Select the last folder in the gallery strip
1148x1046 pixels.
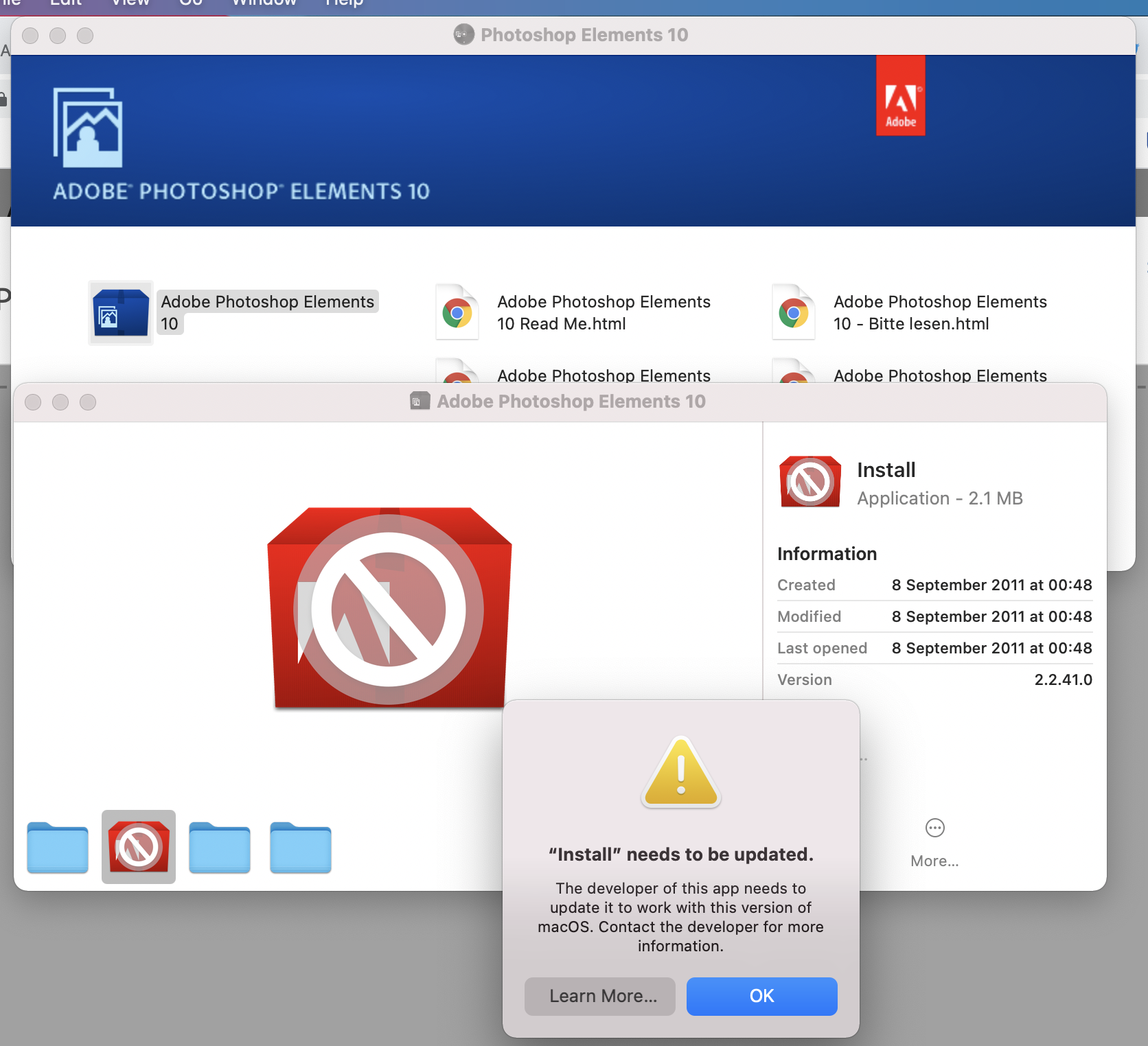click(x=301, y=847)
